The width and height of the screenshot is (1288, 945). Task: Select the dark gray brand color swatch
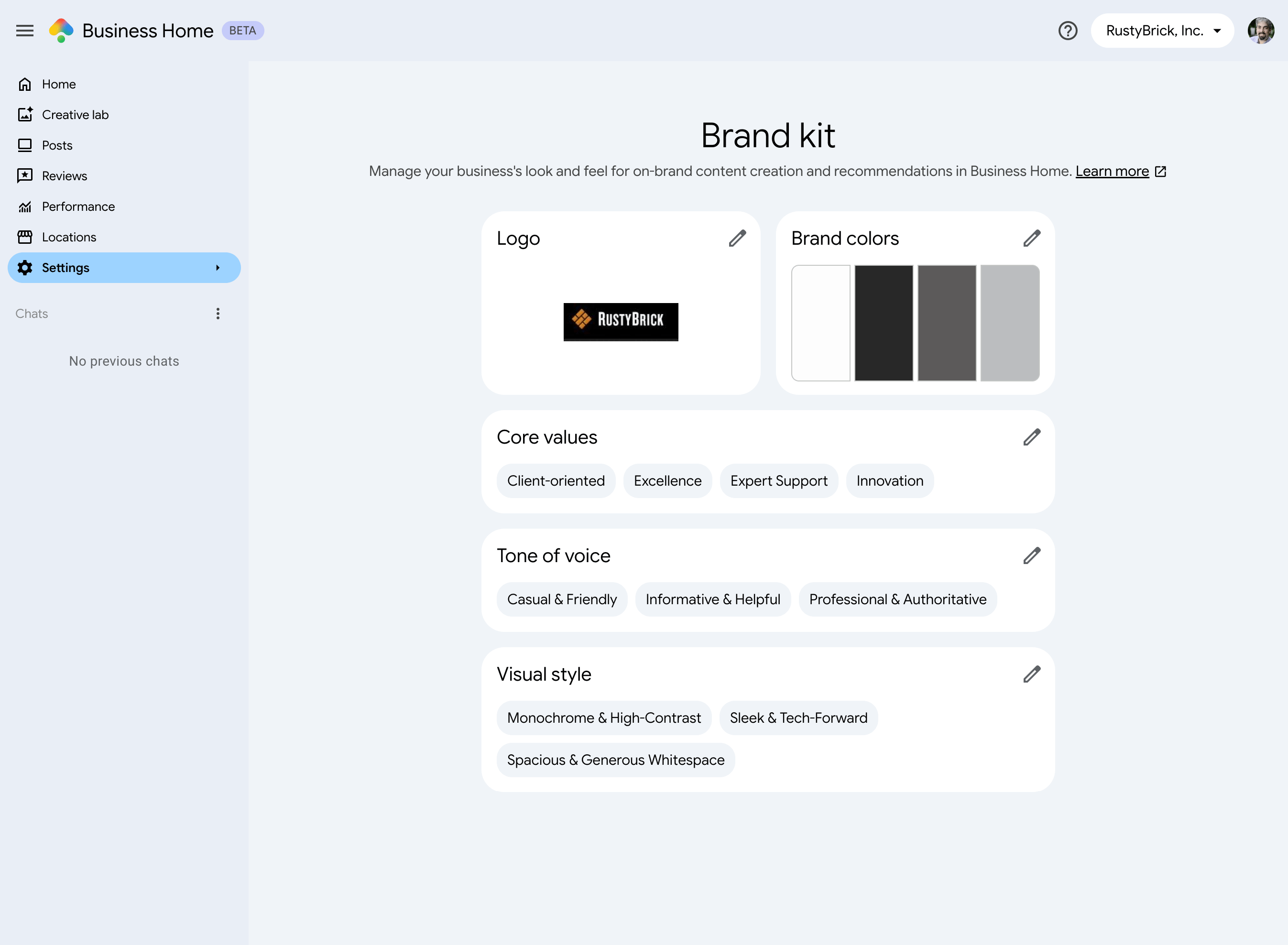click(947, 323)
